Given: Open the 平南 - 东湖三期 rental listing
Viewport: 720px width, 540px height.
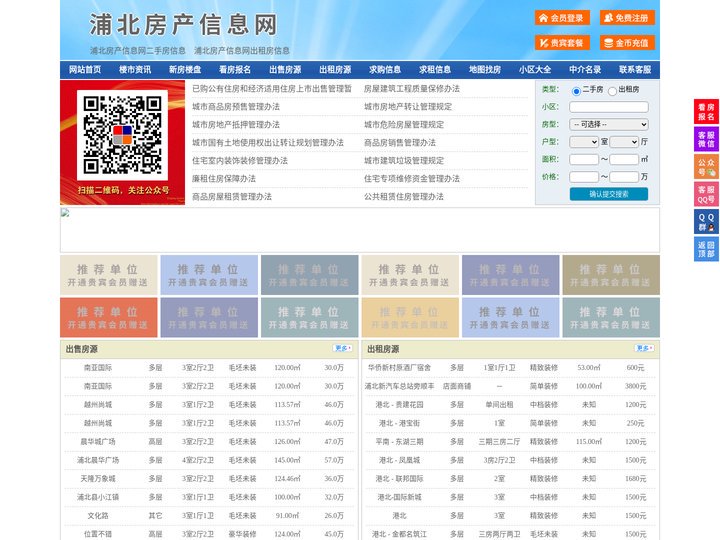Looking at the screenshot, I should (399, 442).
